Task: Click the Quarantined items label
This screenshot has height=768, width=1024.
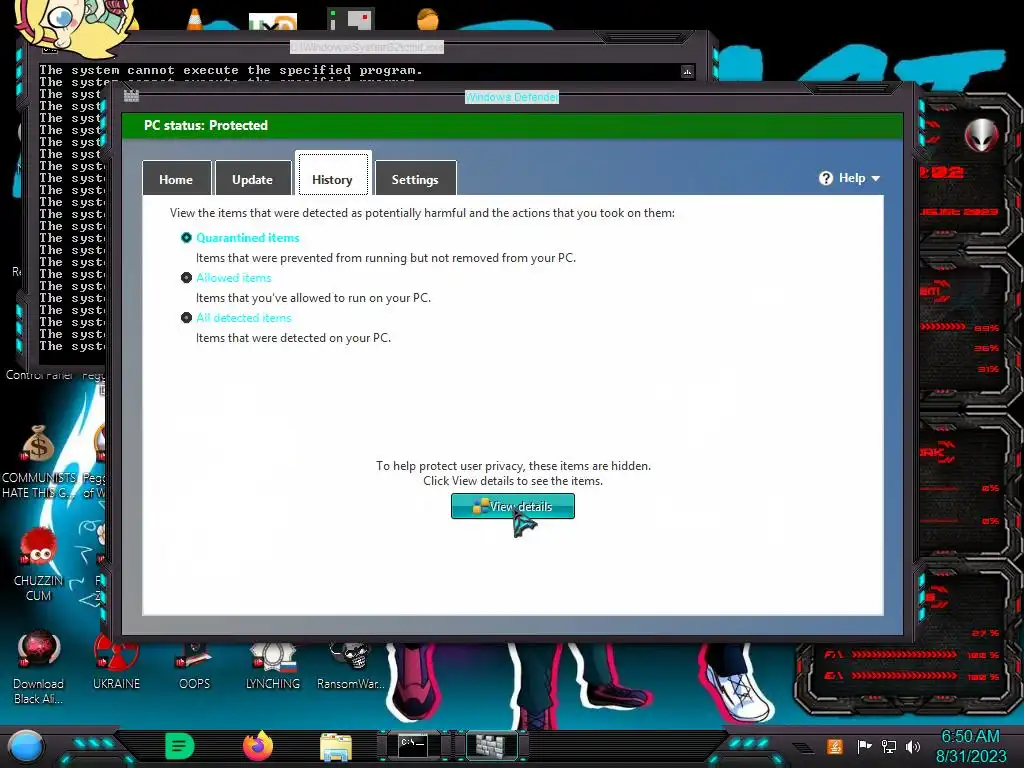Action: tap(248, 238)
